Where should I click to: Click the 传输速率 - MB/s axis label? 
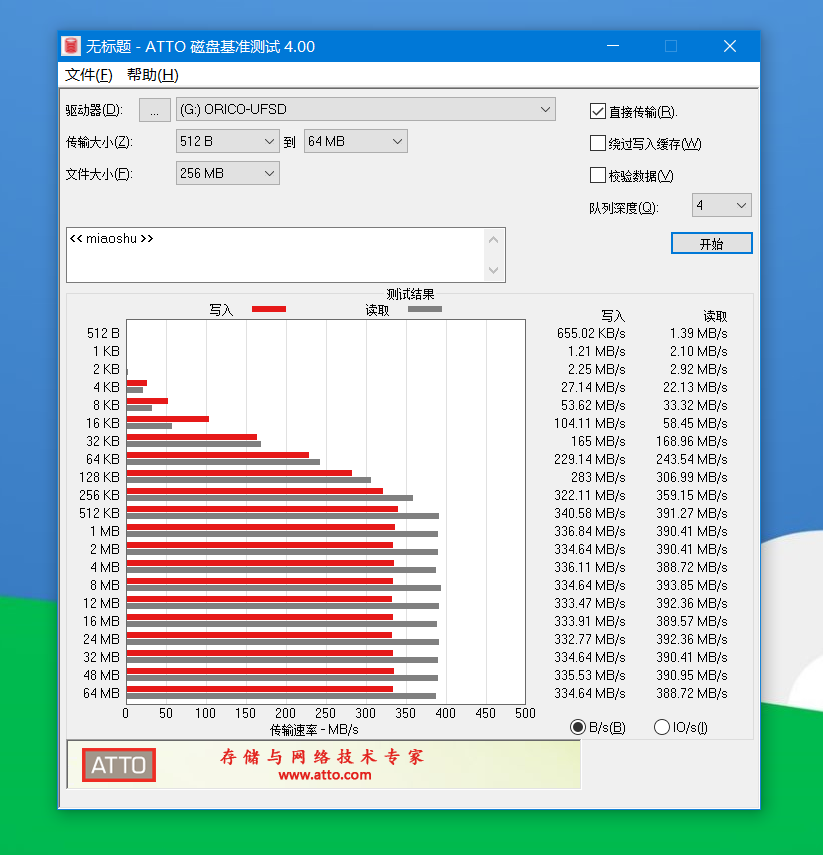pyautogui.click(x=314, y=730)
